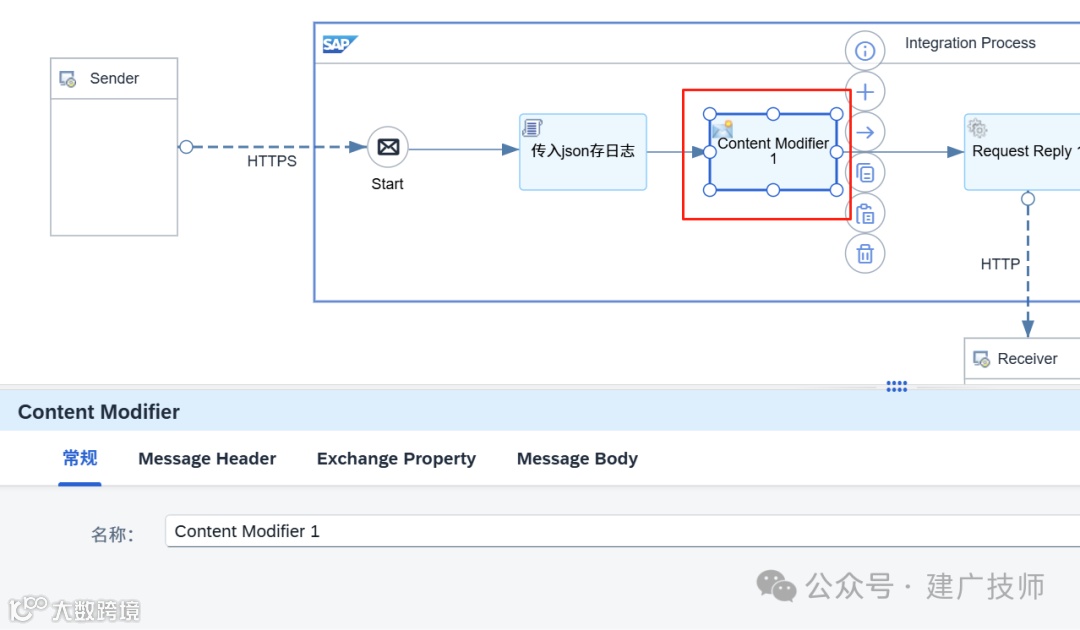Open the Message Body tab
Image resolution: width=1080 pixels, height=630 pixels.
pos(577,459)
